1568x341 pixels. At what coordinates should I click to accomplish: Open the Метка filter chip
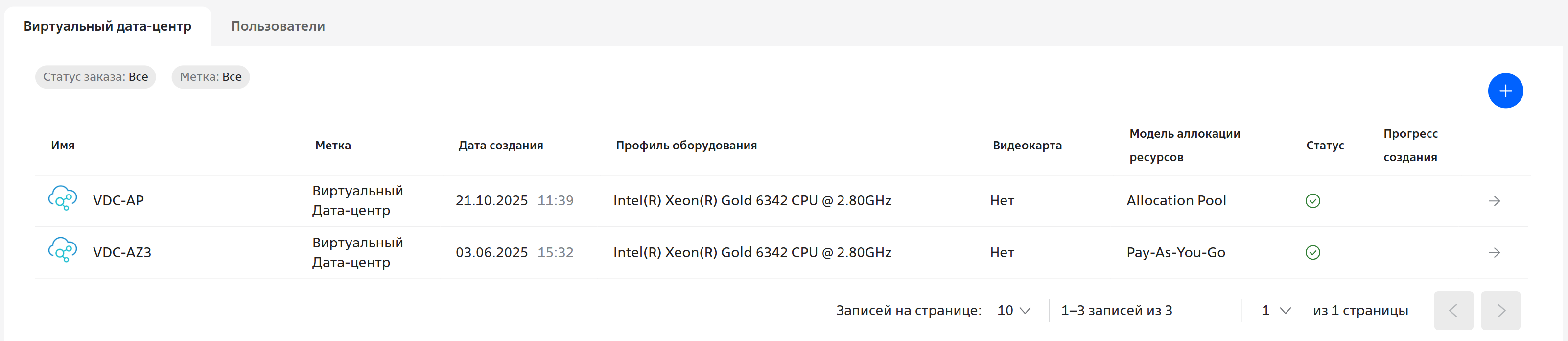211,77
